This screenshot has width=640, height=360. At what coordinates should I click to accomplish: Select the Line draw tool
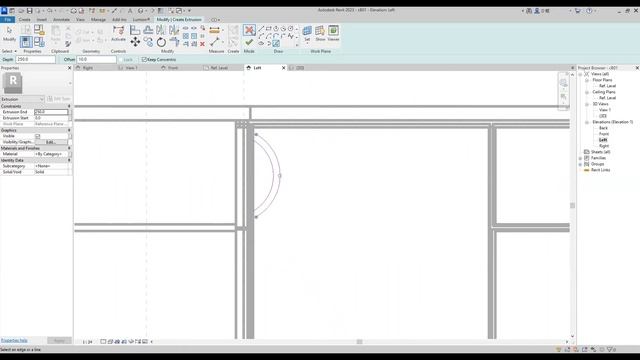pyautogui.click(x=261, y=29)
